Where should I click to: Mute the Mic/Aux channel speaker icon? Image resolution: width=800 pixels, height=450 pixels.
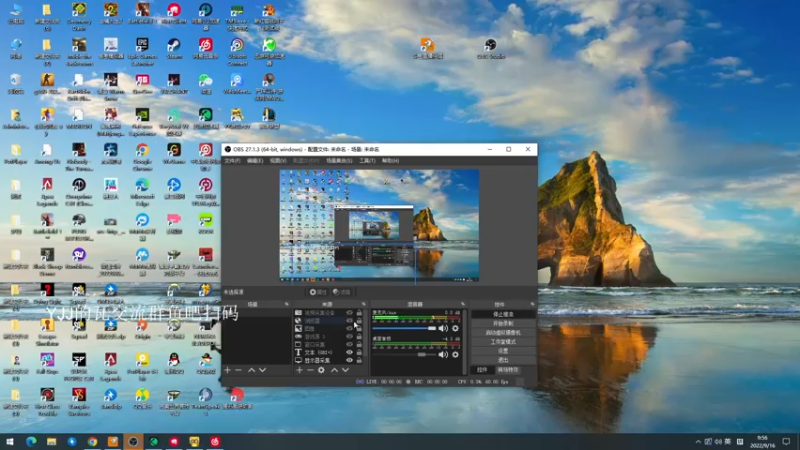pyautogui.click(x=443, y=329)
